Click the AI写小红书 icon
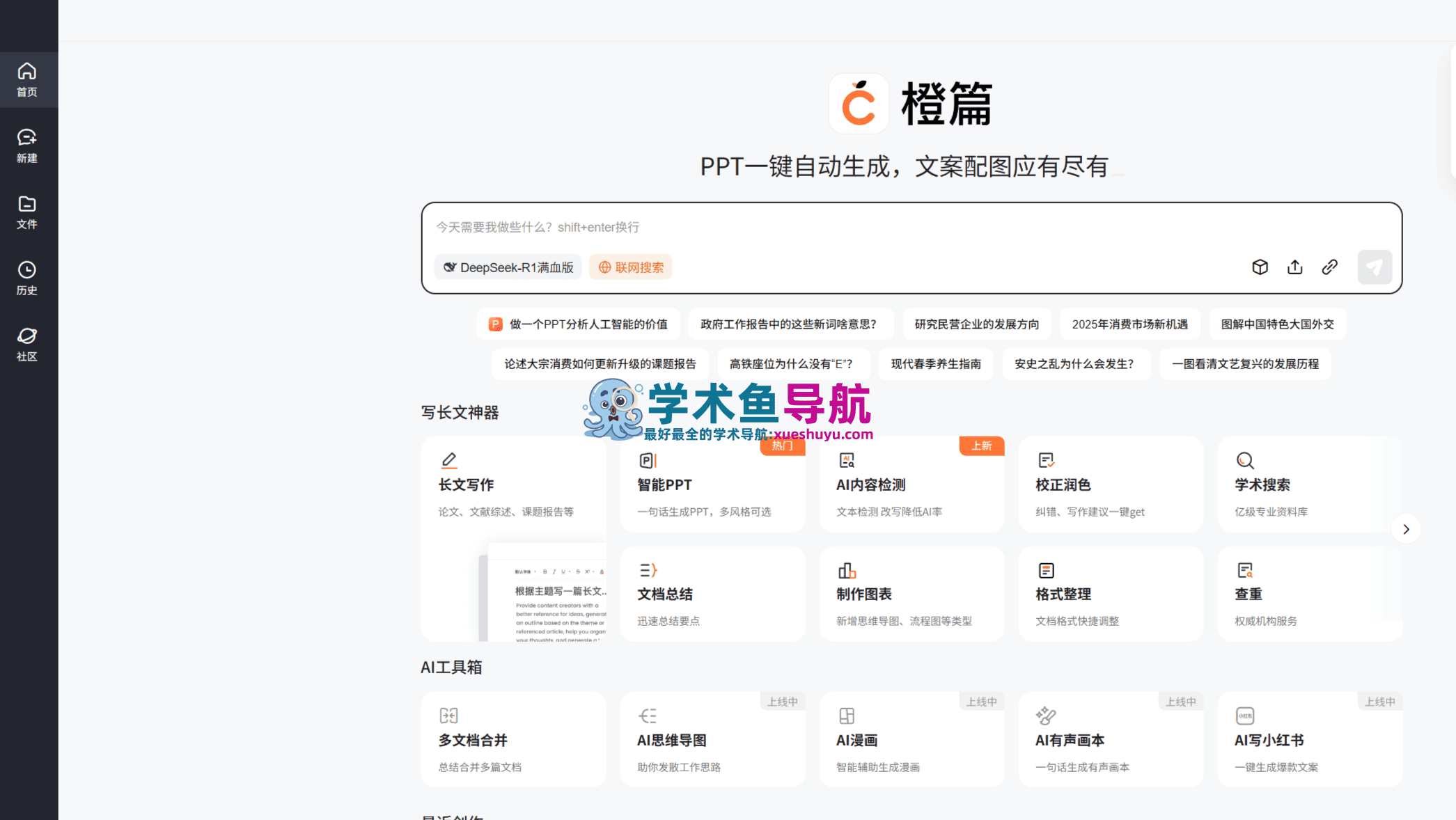The height and width of the screenshot is (820, 1456). (x=1245, y=716)
